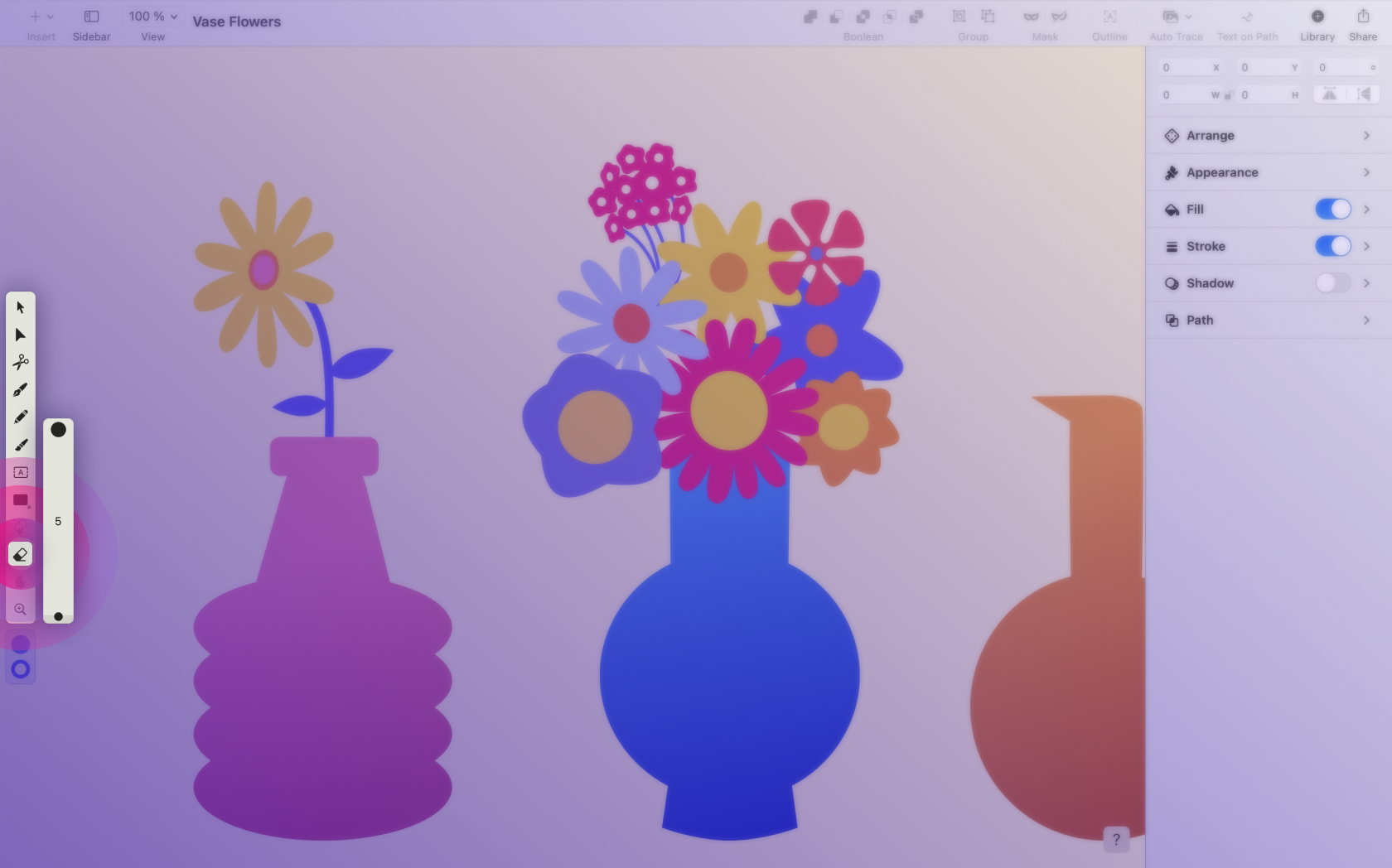This screenshot has height=868, width=1392.
Task: Click the Boolean subtract icon
Action: (837, 17)
